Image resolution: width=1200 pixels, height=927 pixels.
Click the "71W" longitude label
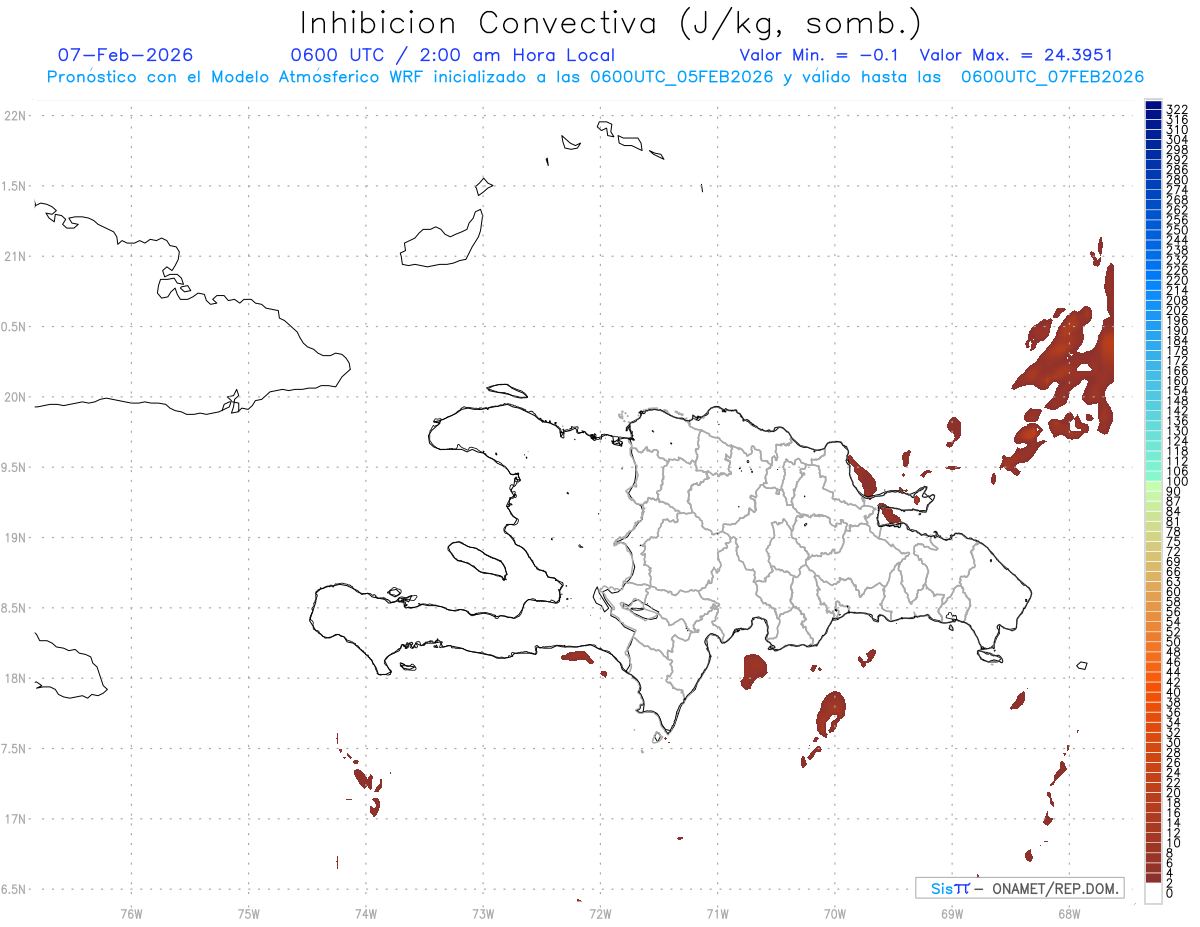pyautogui.click(x=717, y=913)
